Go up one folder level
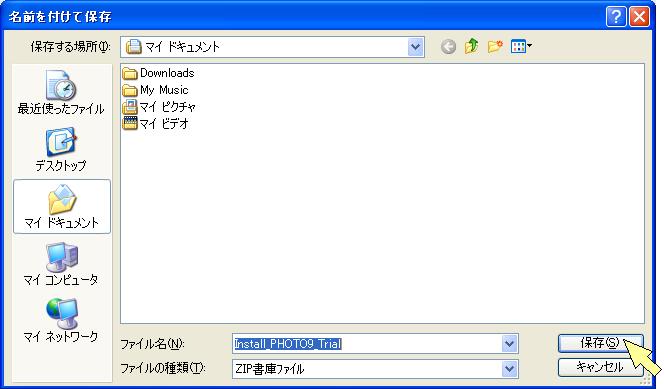This screenshot has height=389, width=664. (x=471, y=46)
